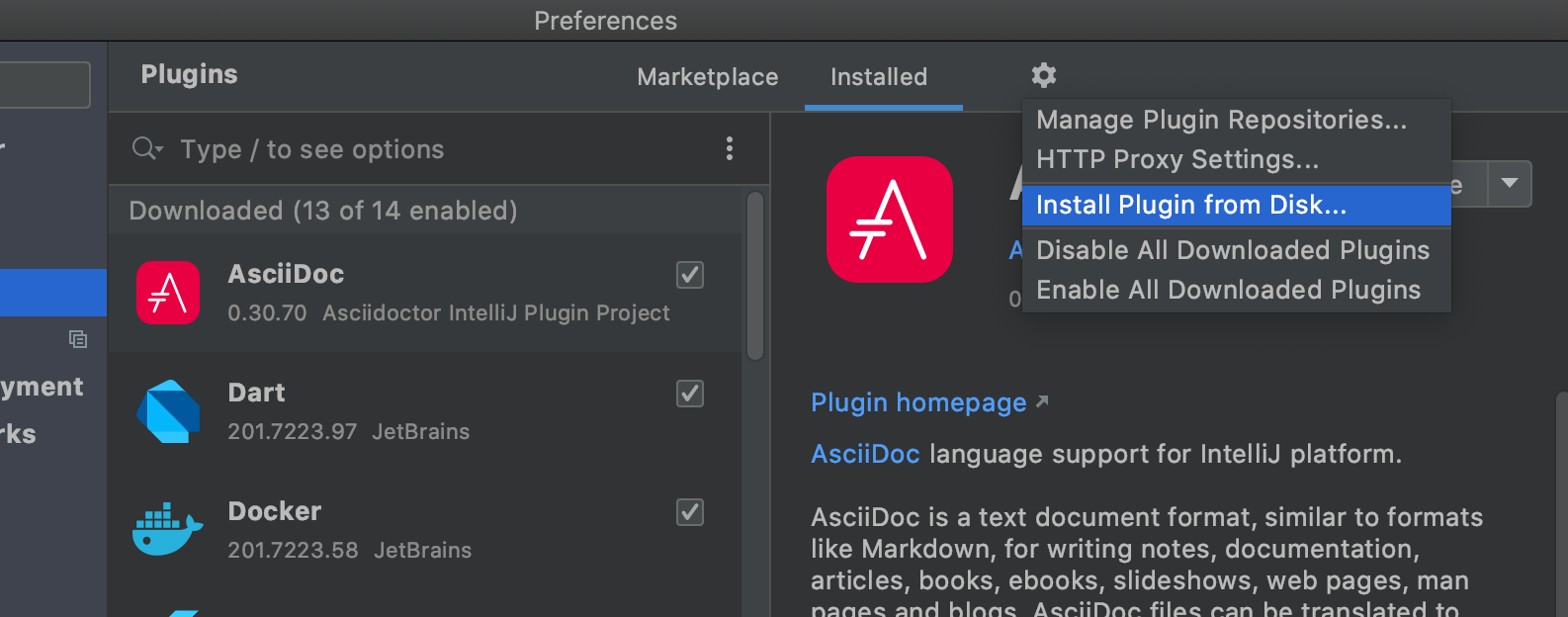This screenshot has width=1568, height=617.
Task: Follow the AsciiDoc link in description
Action: tap(865, 454)
